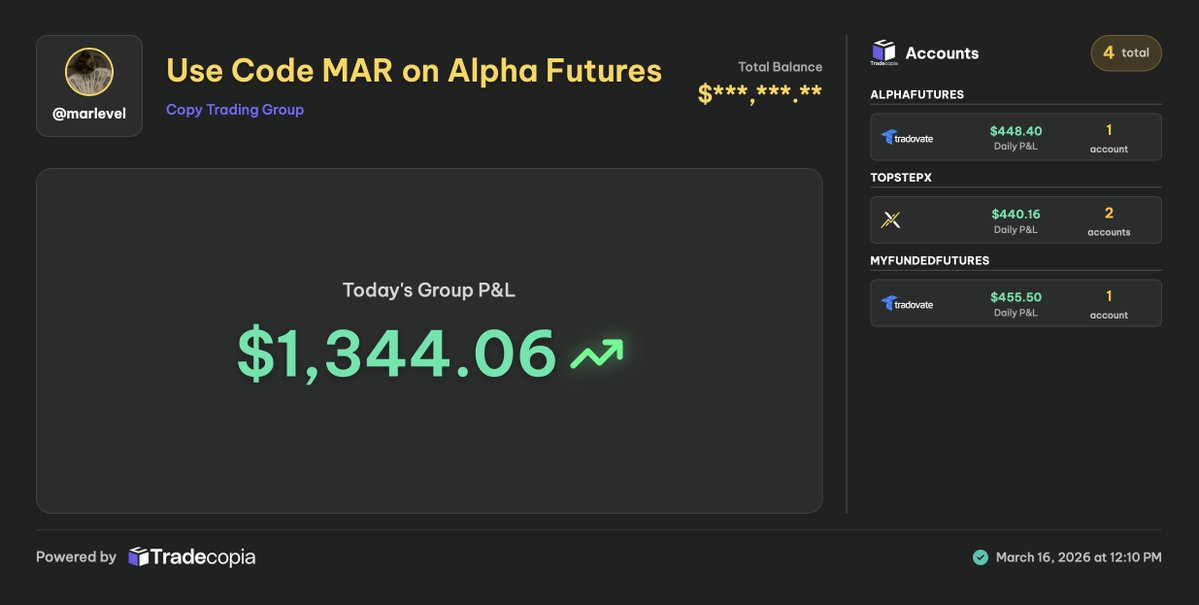Click the verified checkmark icon beside date

tap(980, 558)
